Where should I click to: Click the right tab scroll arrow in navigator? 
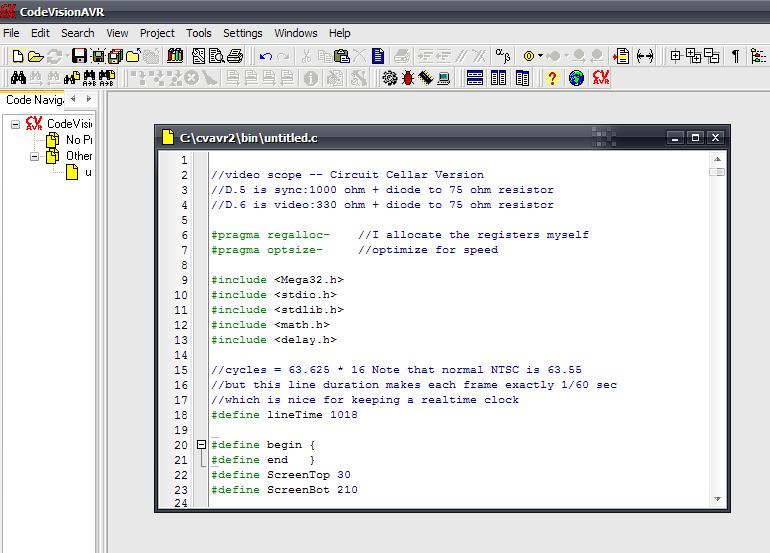pos(88,99)
